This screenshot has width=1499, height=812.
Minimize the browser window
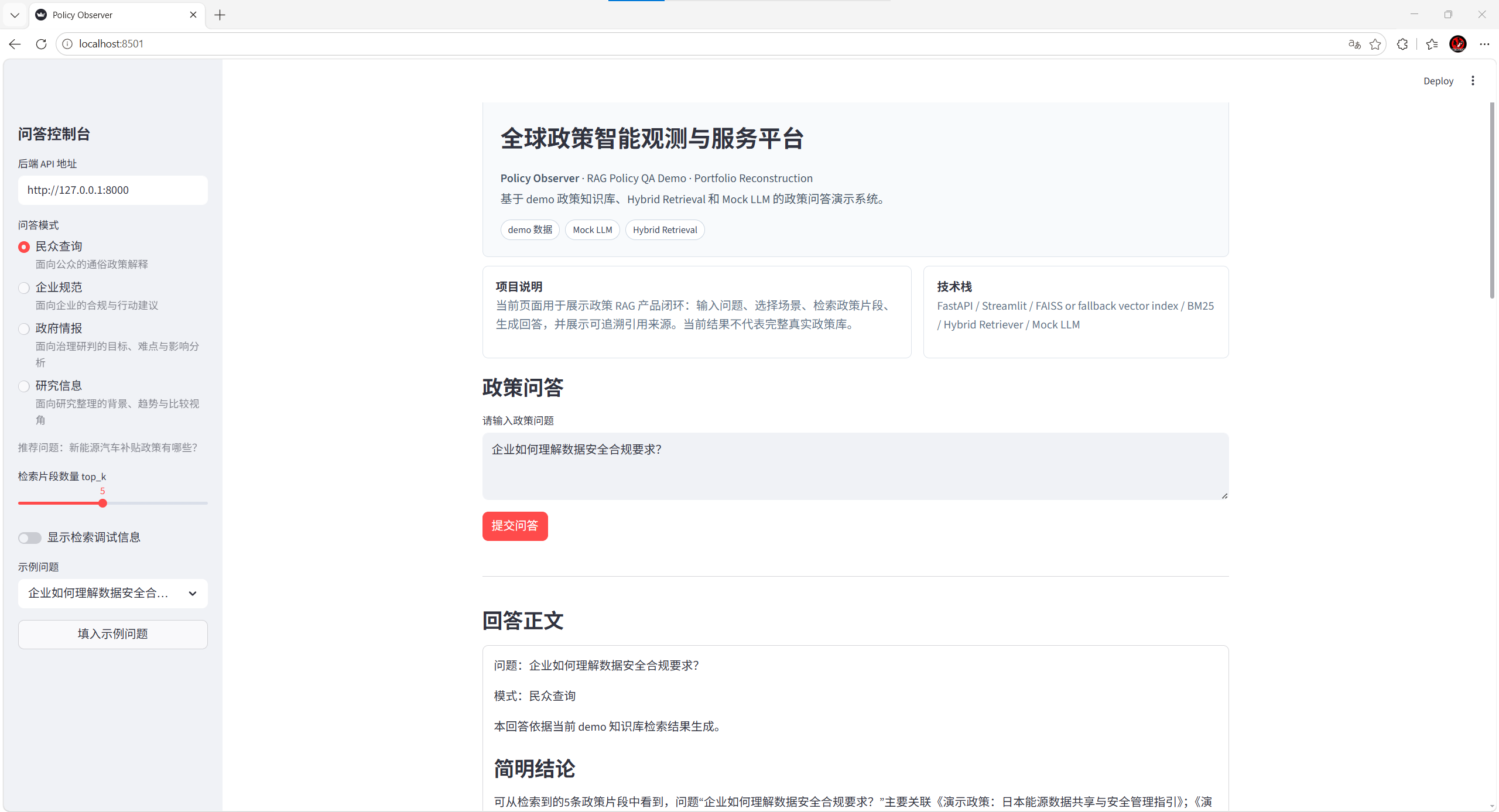[x=1414, y=15]
